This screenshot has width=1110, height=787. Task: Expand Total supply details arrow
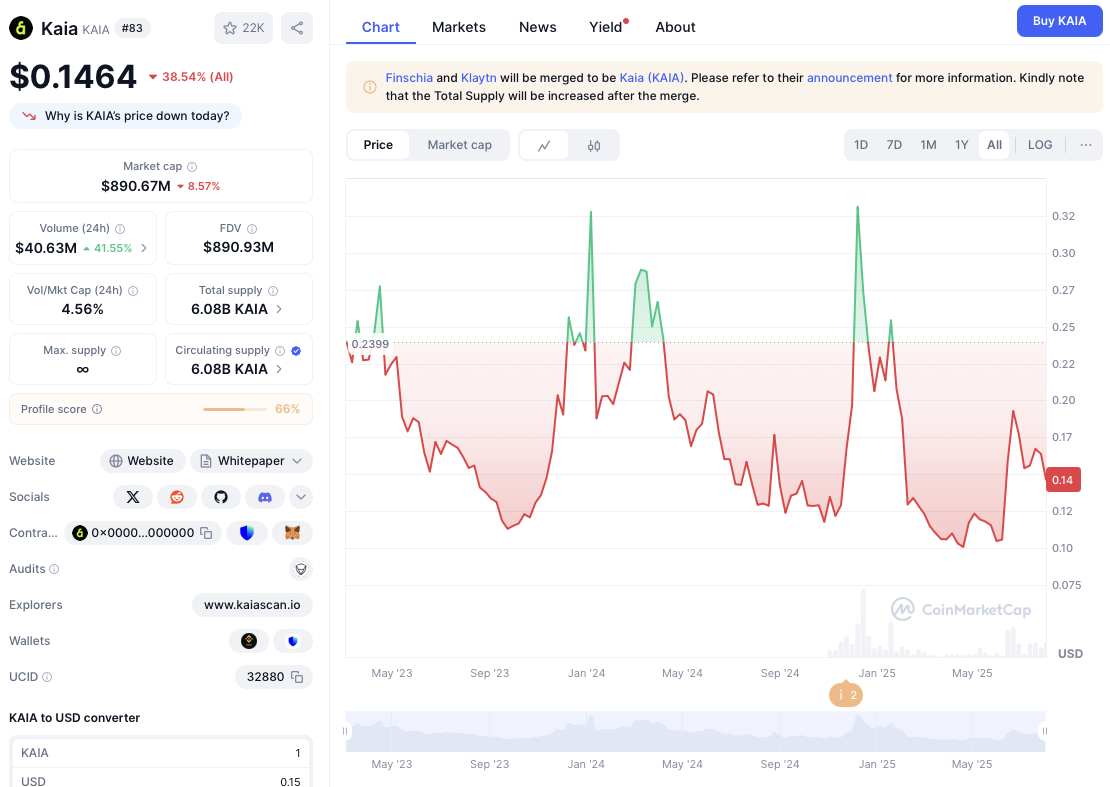tap(279, 309)
